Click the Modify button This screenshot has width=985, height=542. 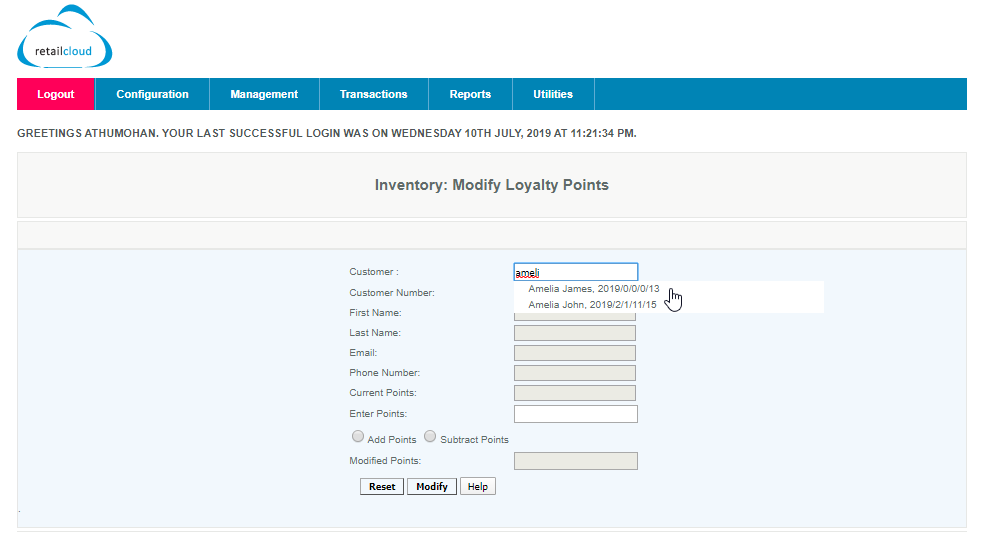(432, 487)
